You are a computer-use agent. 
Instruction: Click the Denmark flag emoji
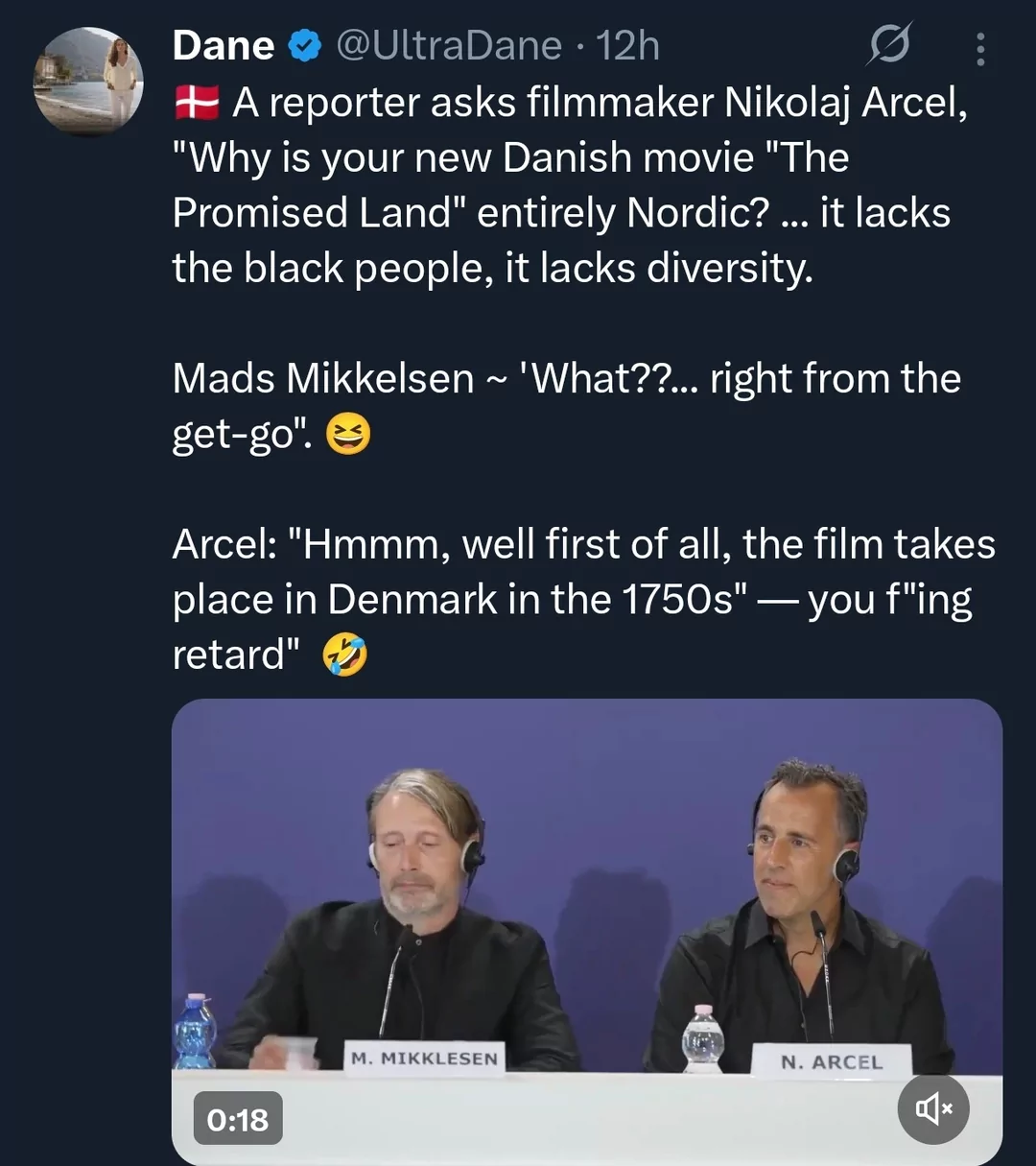click(x=197, y=102)
